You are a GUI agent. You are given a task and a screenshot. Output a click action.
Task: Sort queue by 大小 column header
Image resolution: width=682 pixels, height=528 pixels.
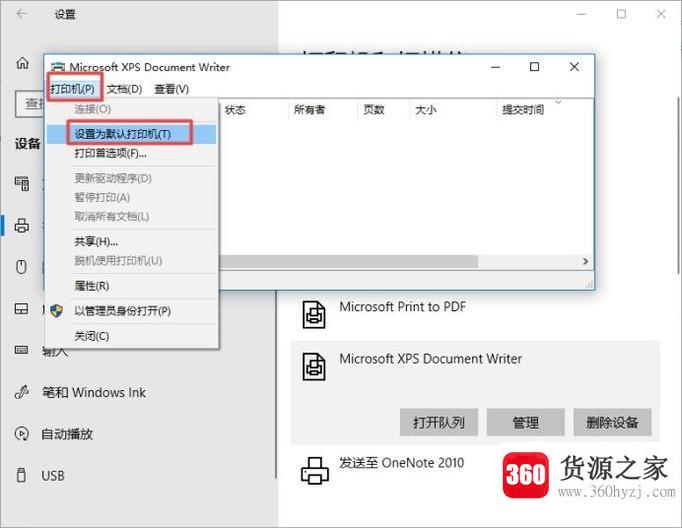tap(426, 110)
